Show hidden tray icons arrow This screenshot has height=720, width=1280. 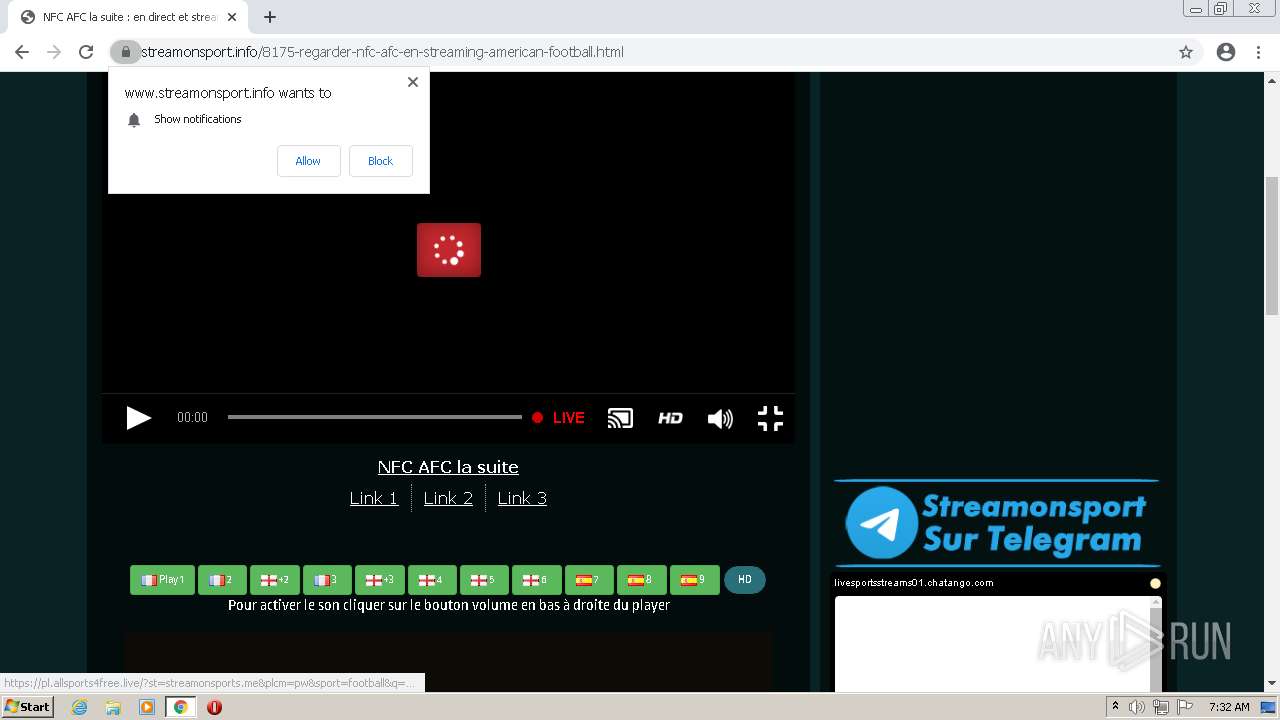(1116, 706)
